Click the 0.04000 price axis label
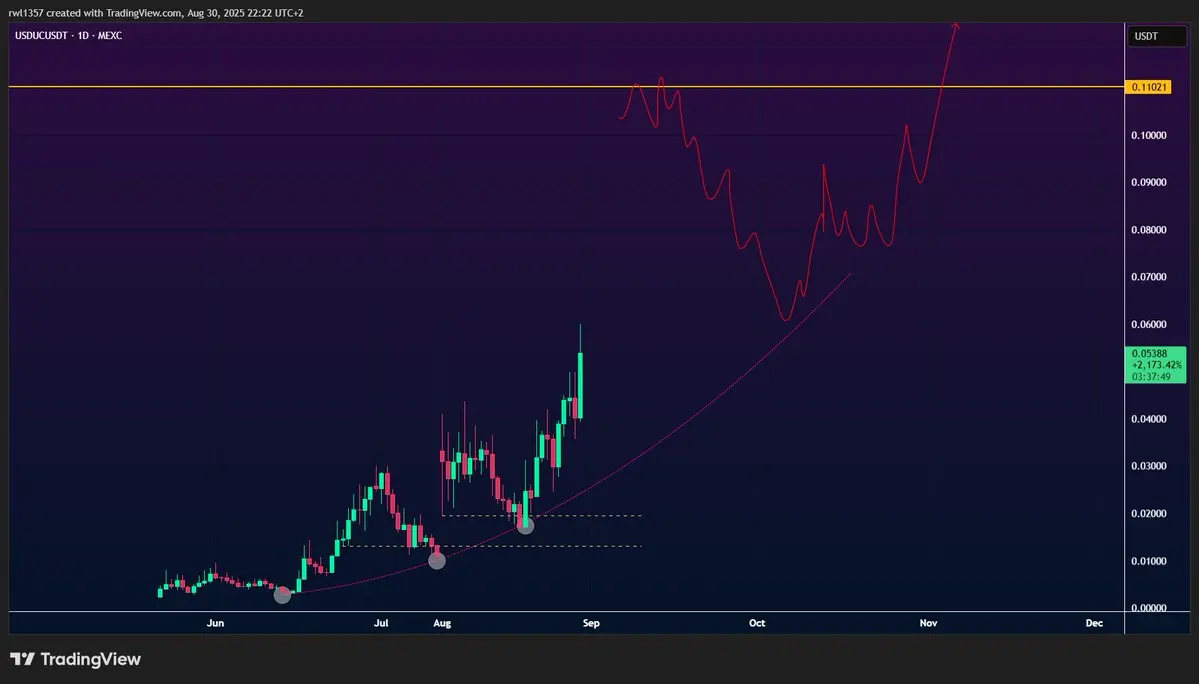Viewport: 1199px width, 684px height. pyautogui.click(x=1149, y=419)
